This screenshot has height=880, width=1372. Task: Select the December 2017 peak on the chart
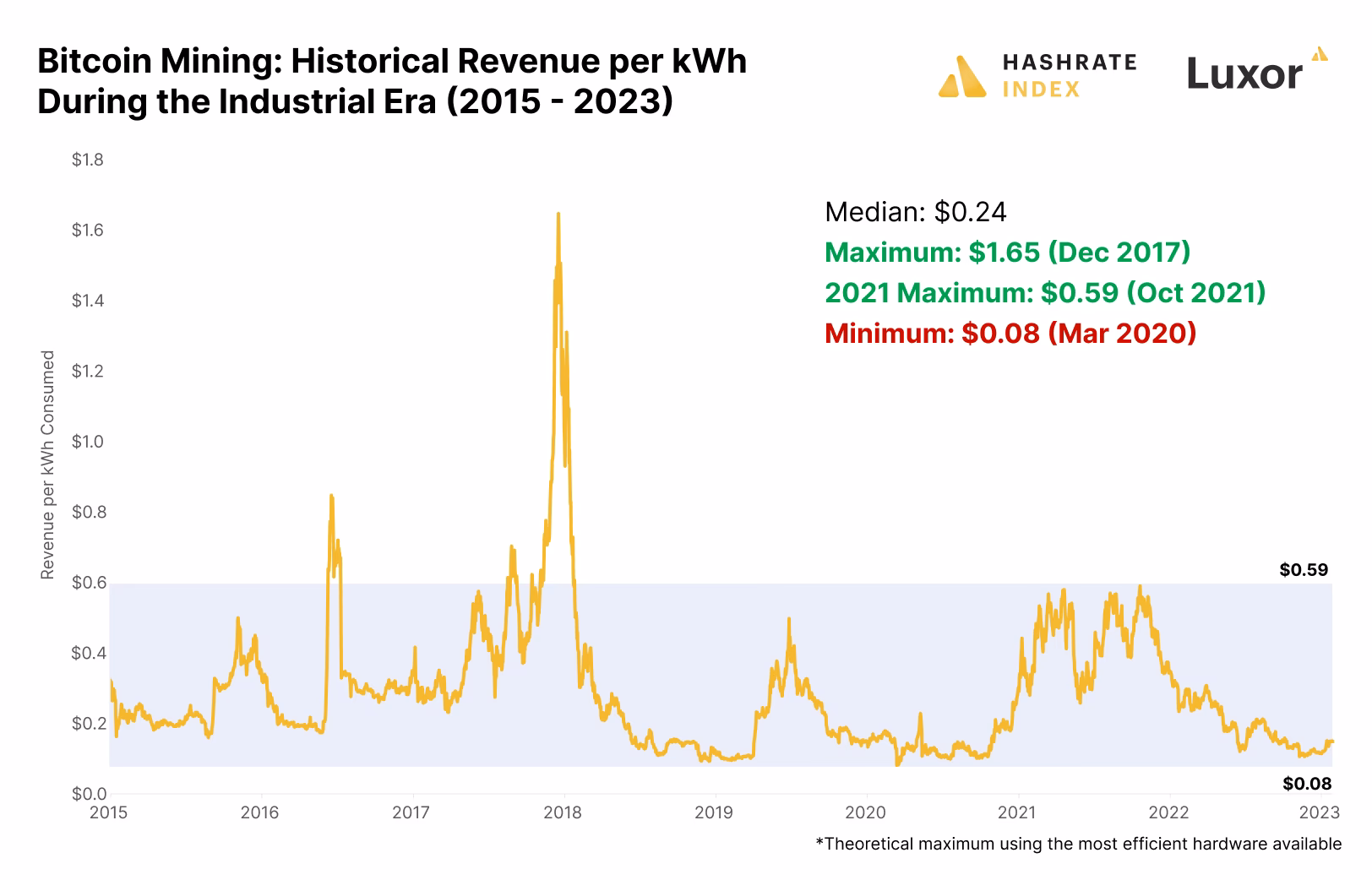click(x=558, y=215)
